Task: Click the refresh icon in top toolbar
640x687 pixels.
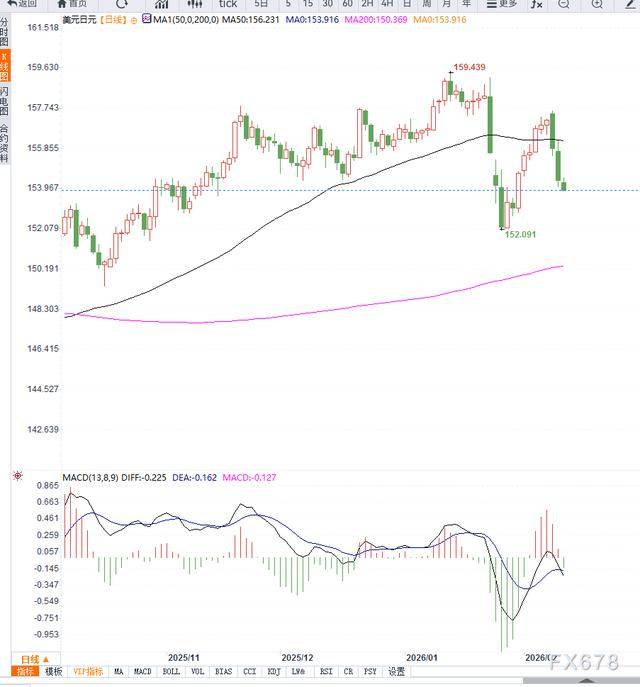Action: [123, 4]
